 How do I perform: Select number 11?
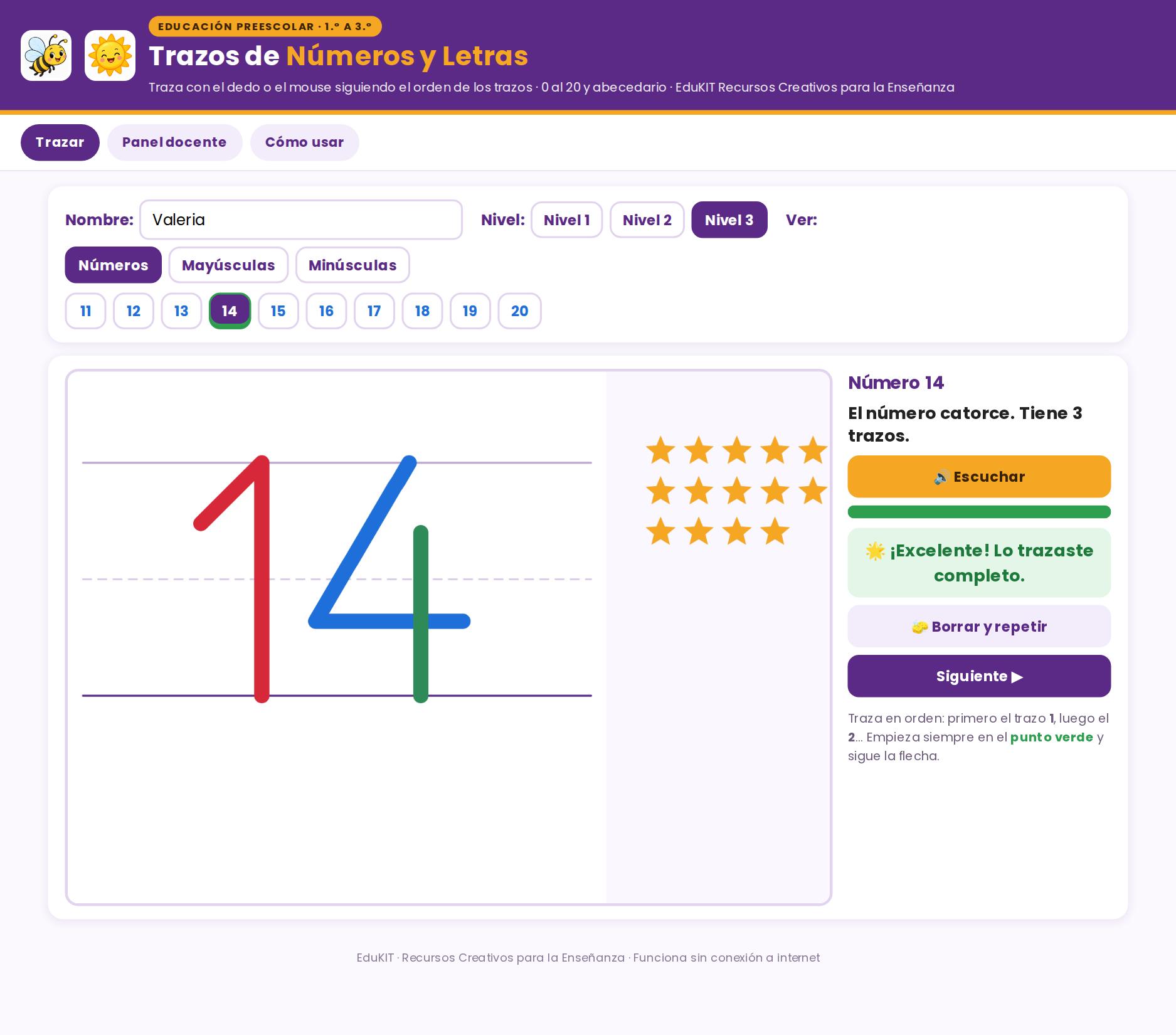86,311
